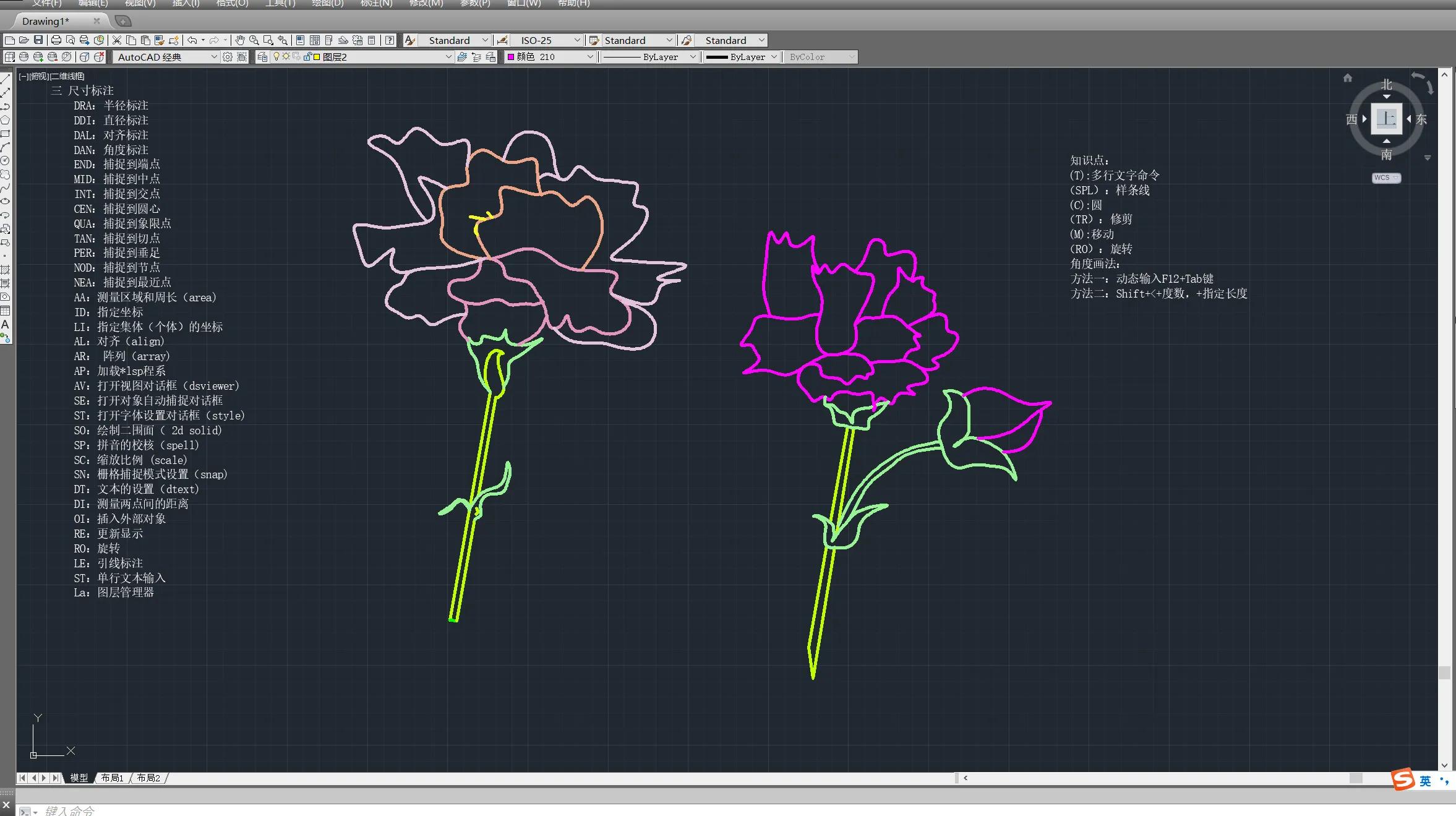Open the ISO-25 dimension style dropdown

[x=577, y=40]
